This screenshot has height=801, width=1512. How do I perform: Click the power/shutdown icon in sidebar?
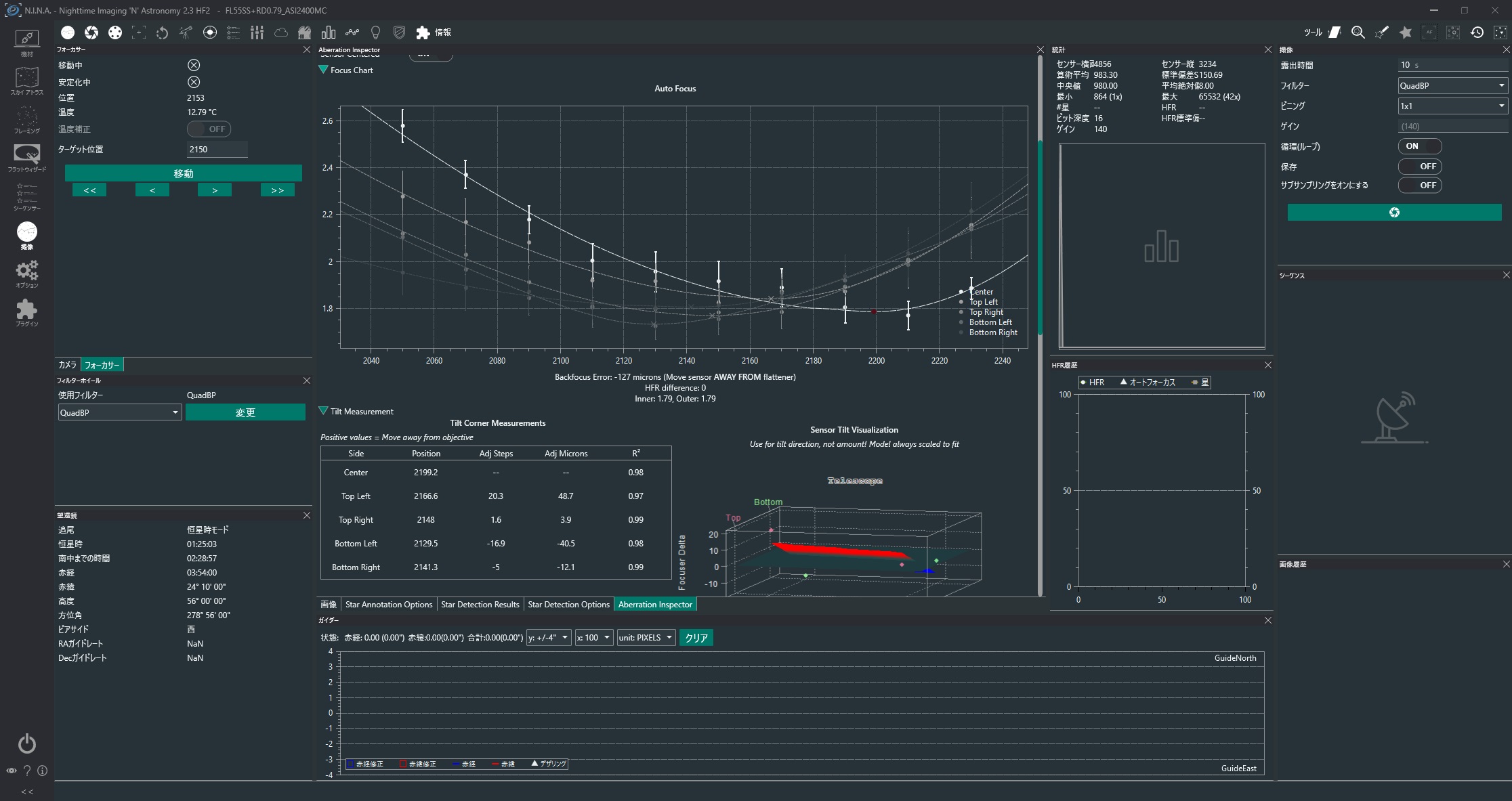click(26, 743)
